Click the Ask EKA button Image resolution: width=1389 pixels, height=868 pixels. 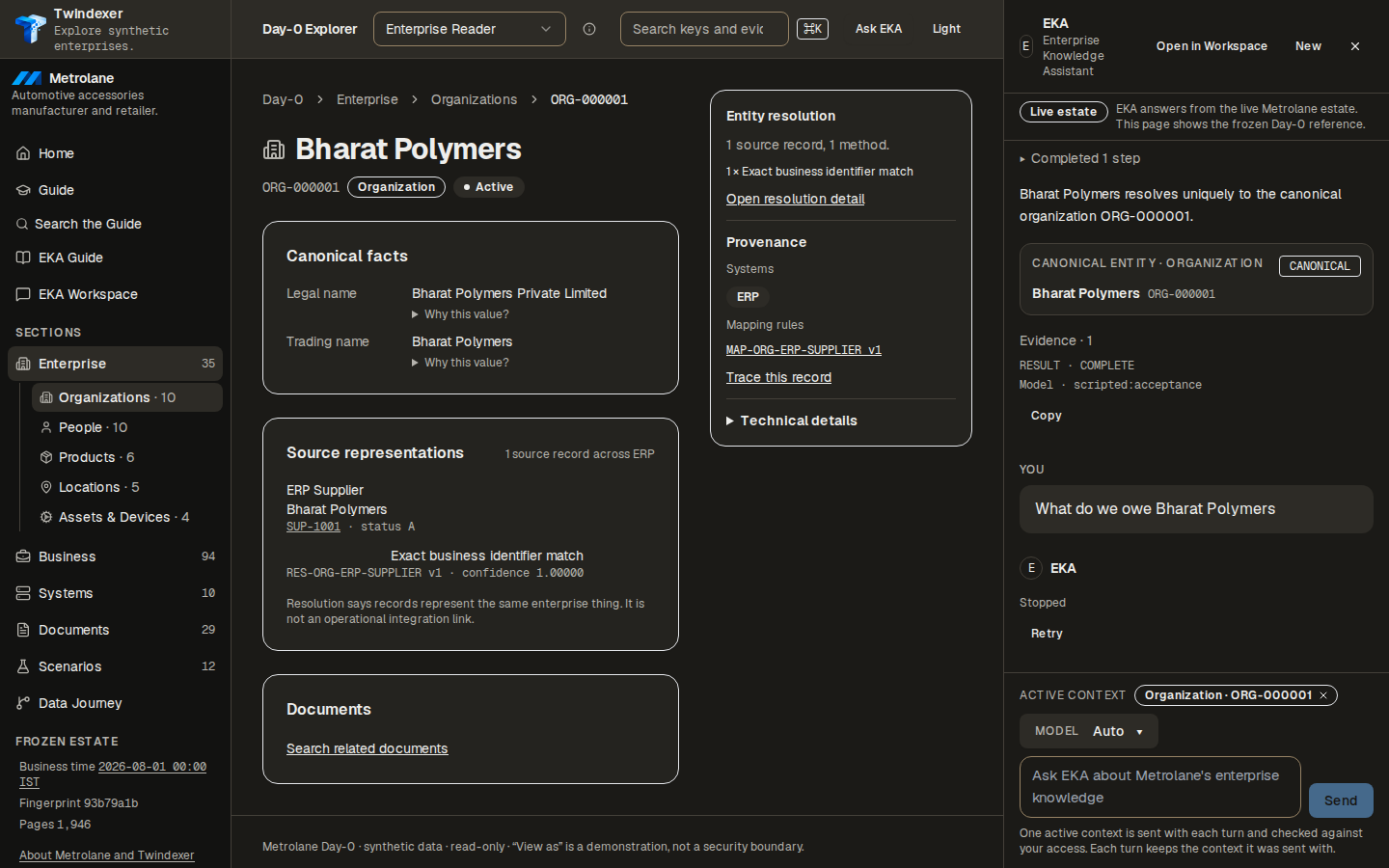click(879, 29)
